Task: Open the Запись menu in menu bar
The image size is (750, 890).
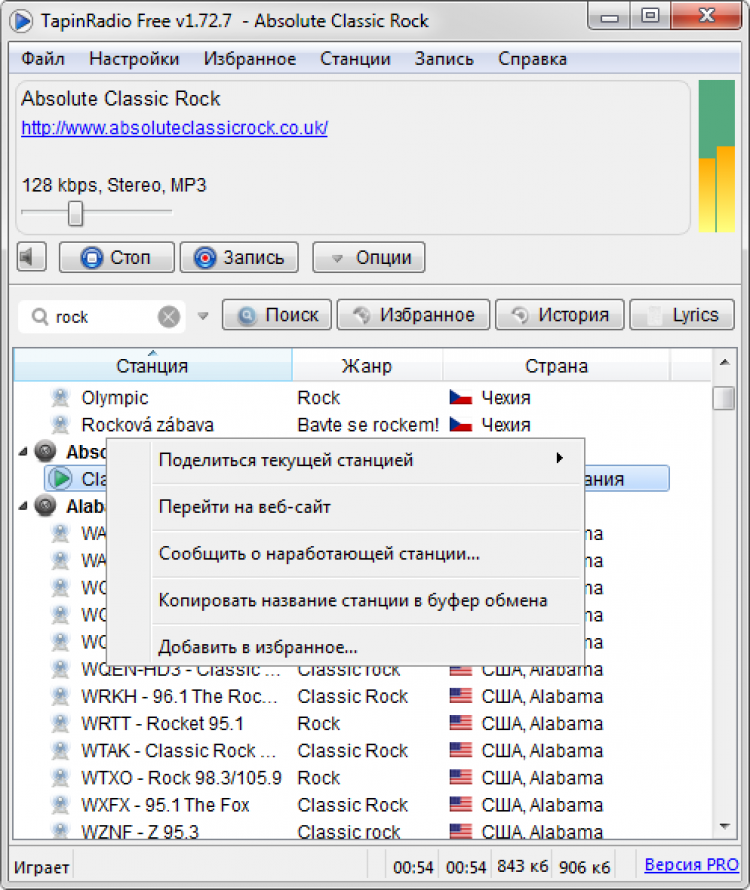Action: click(x=444, y=58)
